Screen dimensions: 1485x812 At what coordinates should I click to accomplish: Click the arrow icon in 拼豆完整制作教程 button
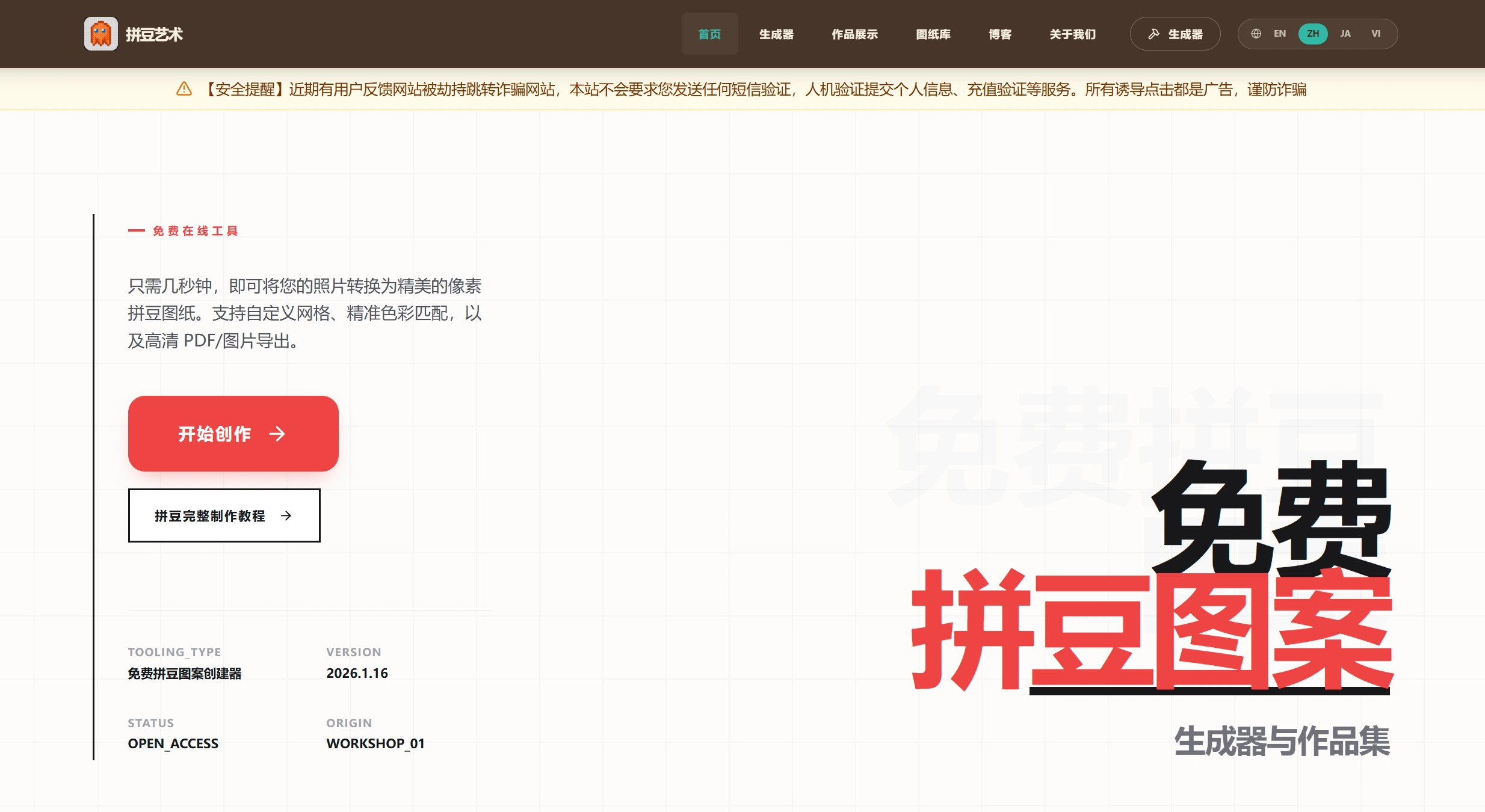[286, 515]
